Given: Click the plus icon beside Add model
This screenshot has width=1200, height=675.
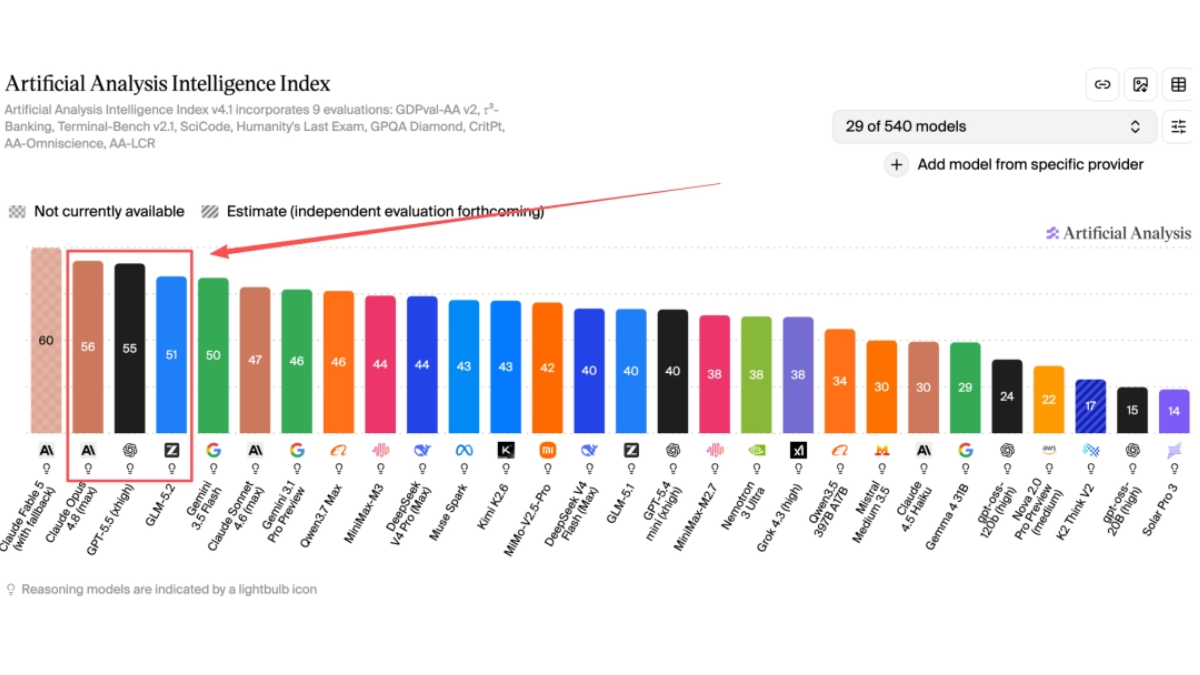Looking at the screenshot, I should pyautogui.click(x=897, y=165).
